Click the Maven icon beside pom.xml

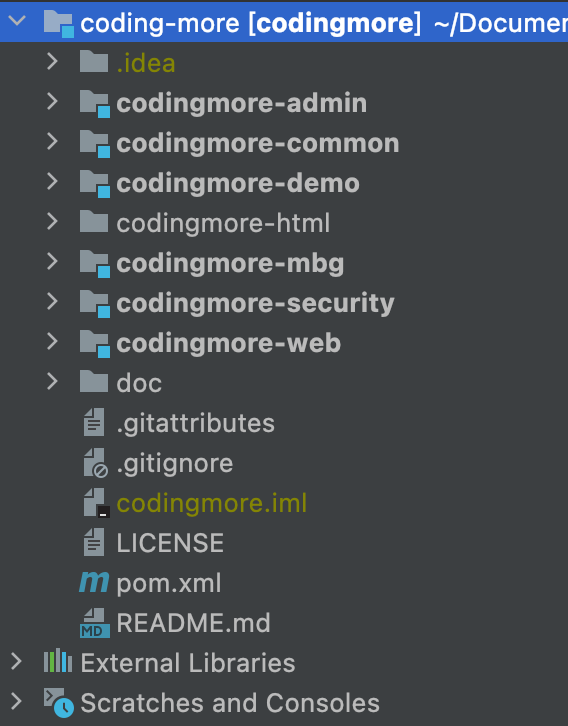coord(94,582)
